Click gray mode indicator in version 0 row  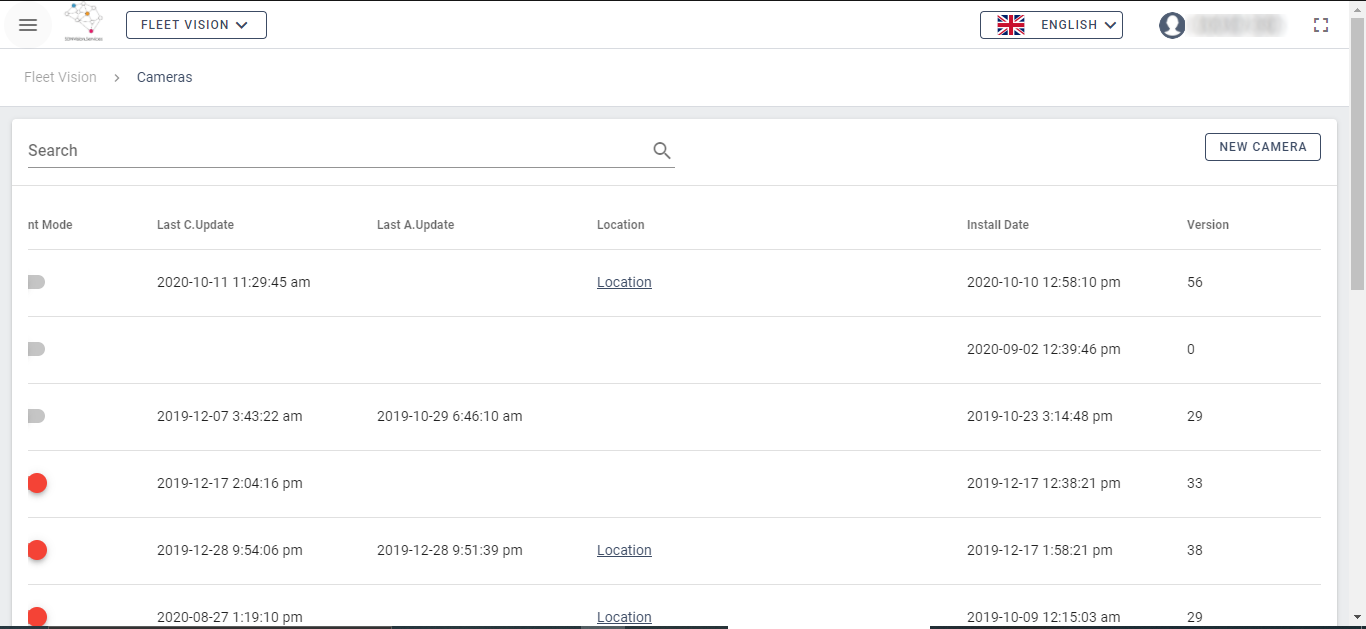click(x=36, y=349)
